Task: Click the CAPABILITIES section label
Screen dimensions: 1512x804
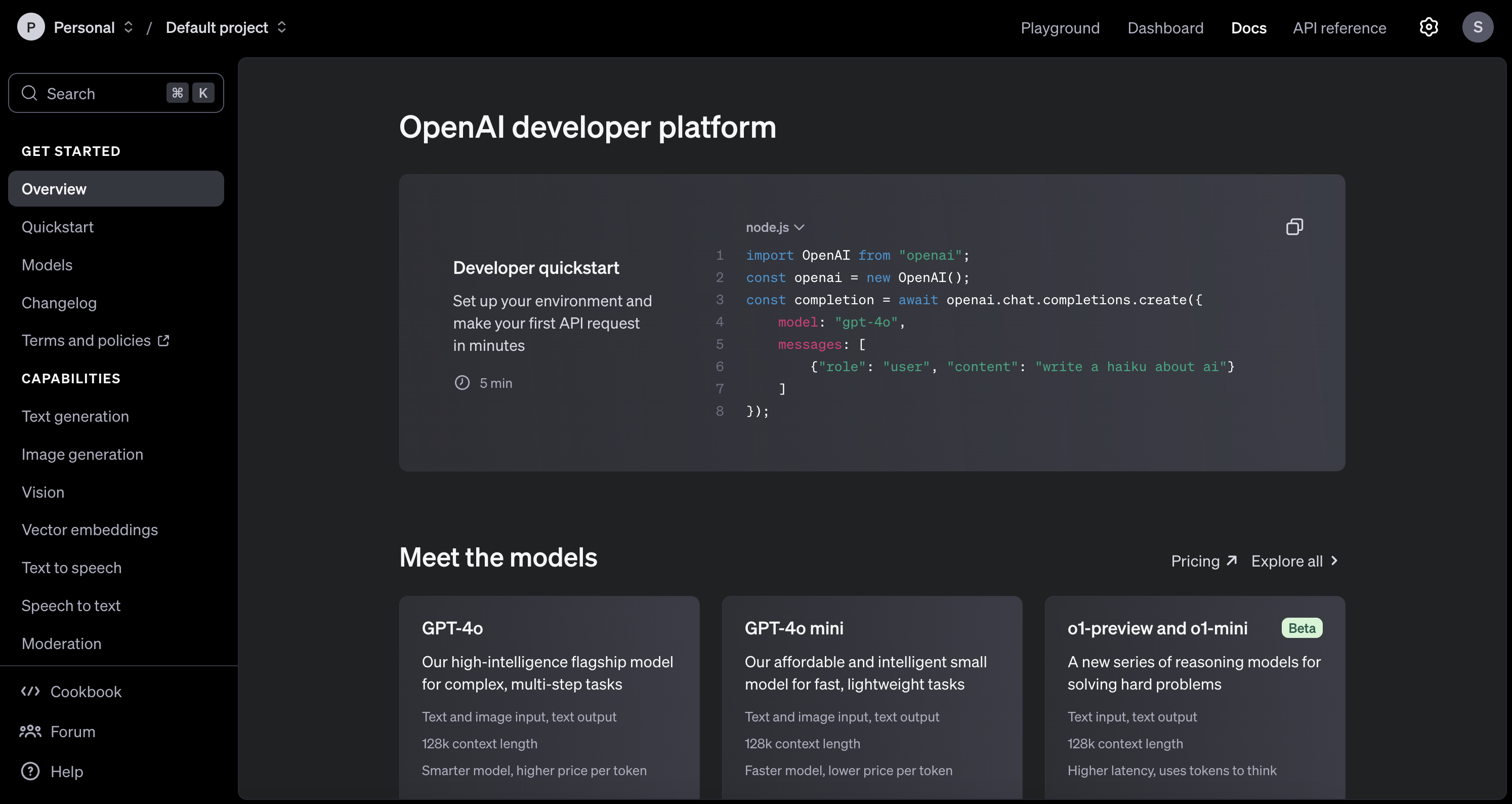Action: point(71,379)
